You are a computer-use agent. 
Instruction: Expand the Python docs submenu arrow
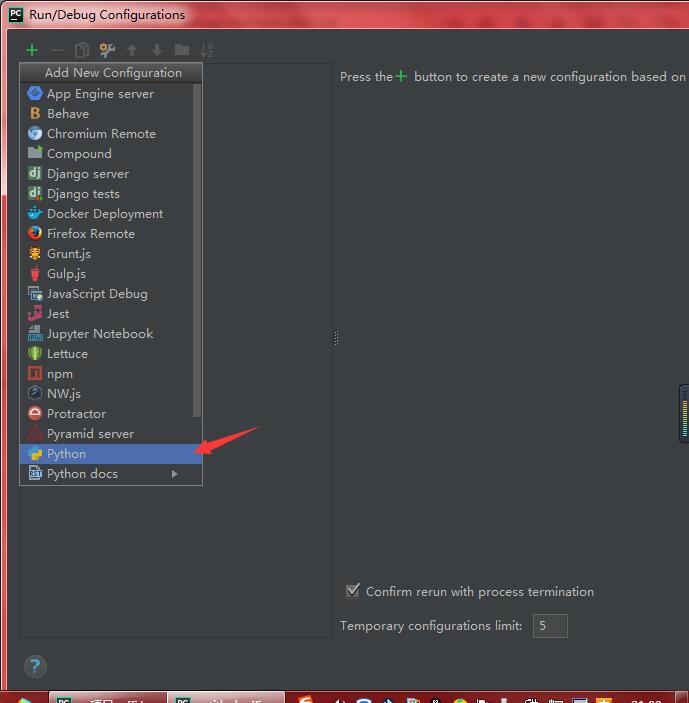175,473
